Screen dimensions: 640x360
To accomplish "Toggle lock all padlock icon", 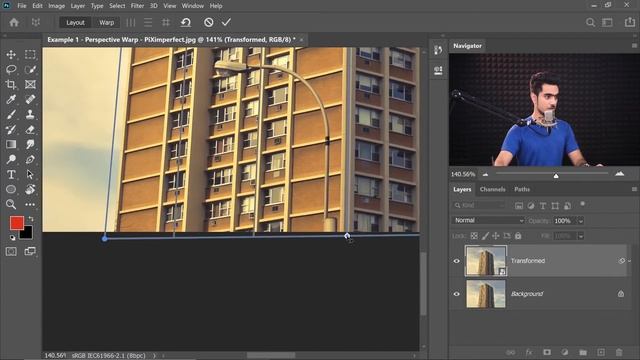I will tap(518, 236).
